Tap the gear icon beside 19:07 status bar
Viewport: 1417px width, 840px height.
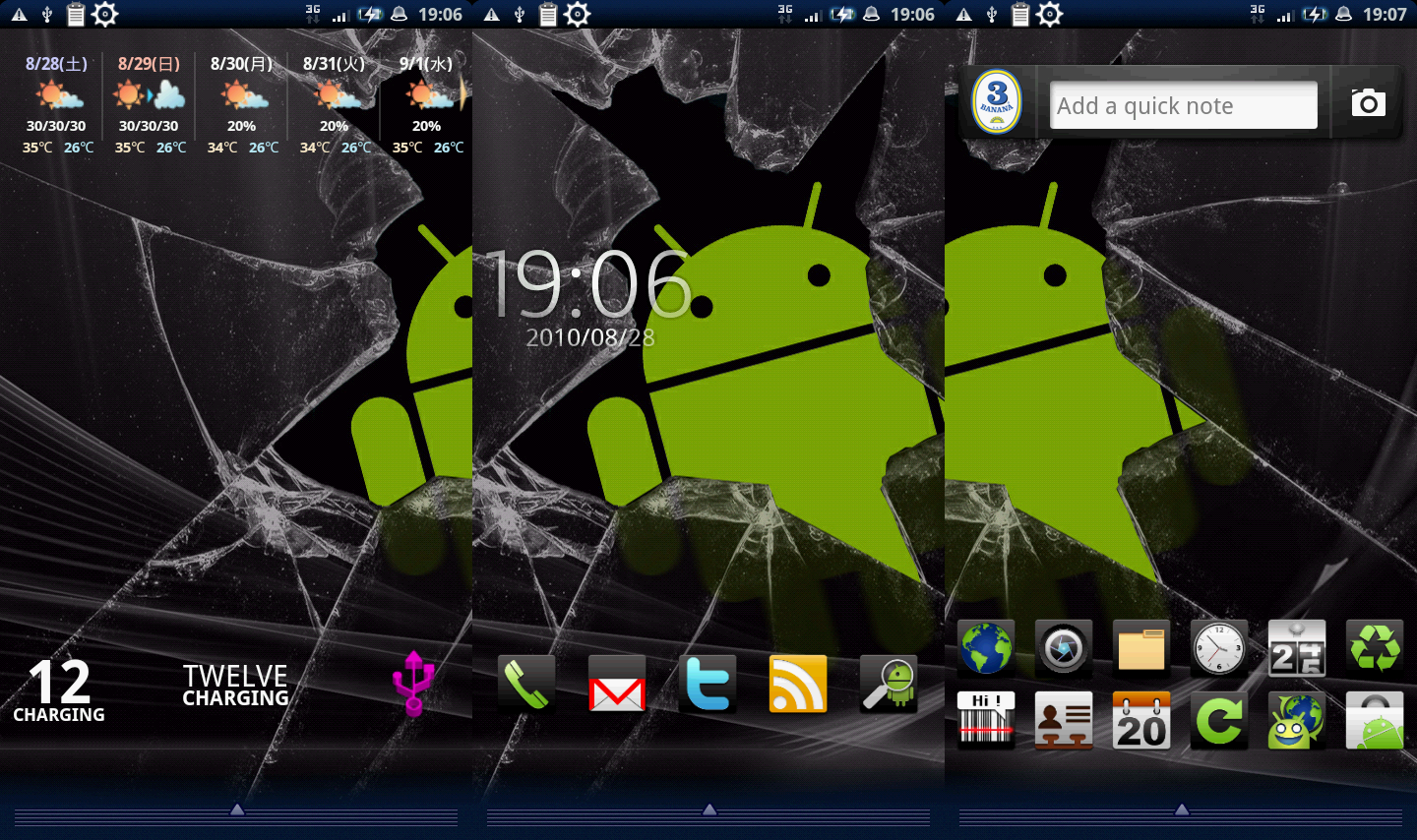[1050, 14]
